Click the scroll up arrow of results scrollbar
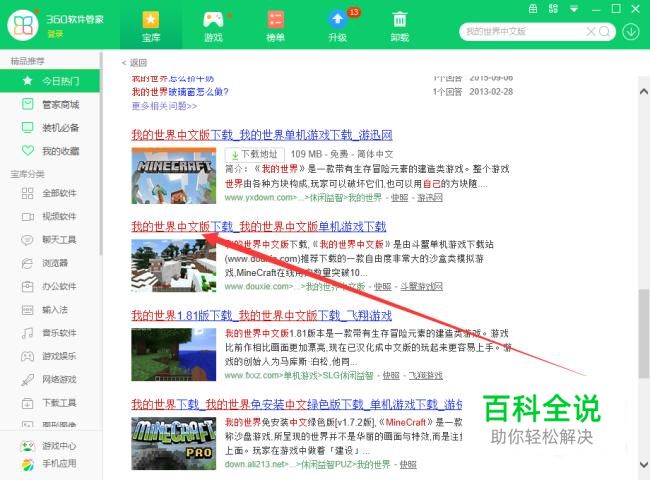 point(644,92)
